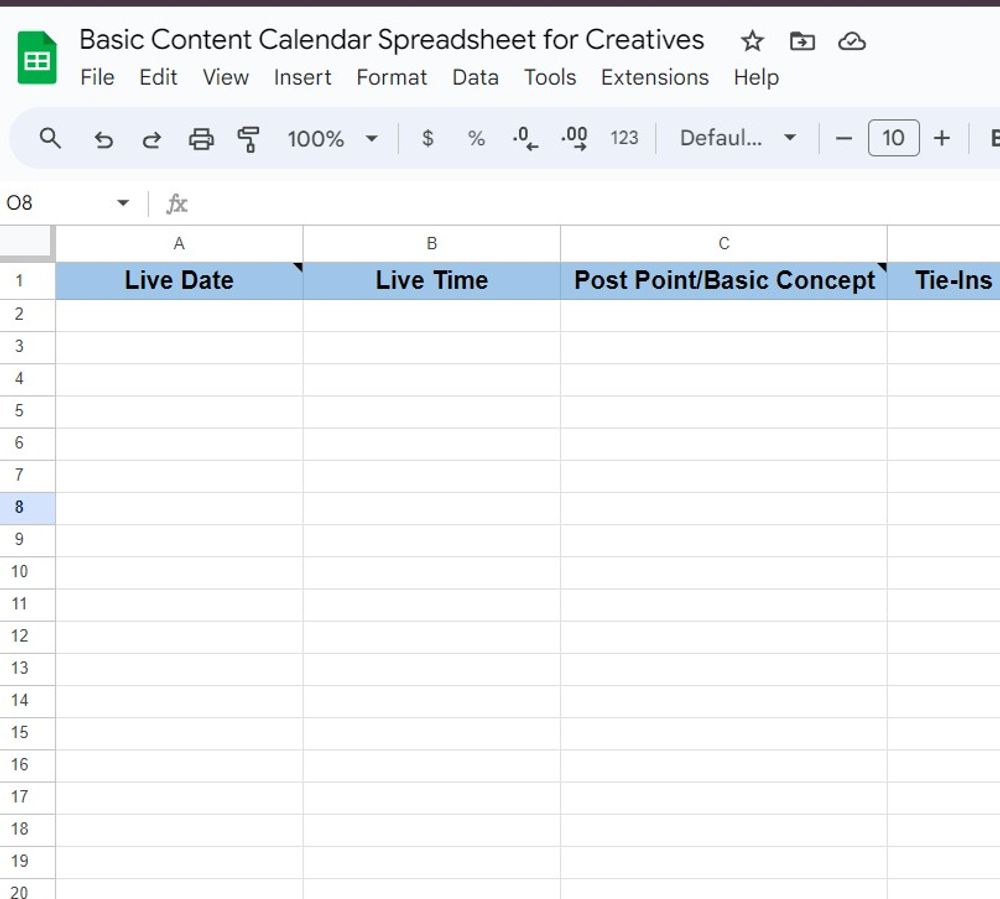Click the Google Sheets home icon
Screen dimensions: 1000x899
pos(37,59)
